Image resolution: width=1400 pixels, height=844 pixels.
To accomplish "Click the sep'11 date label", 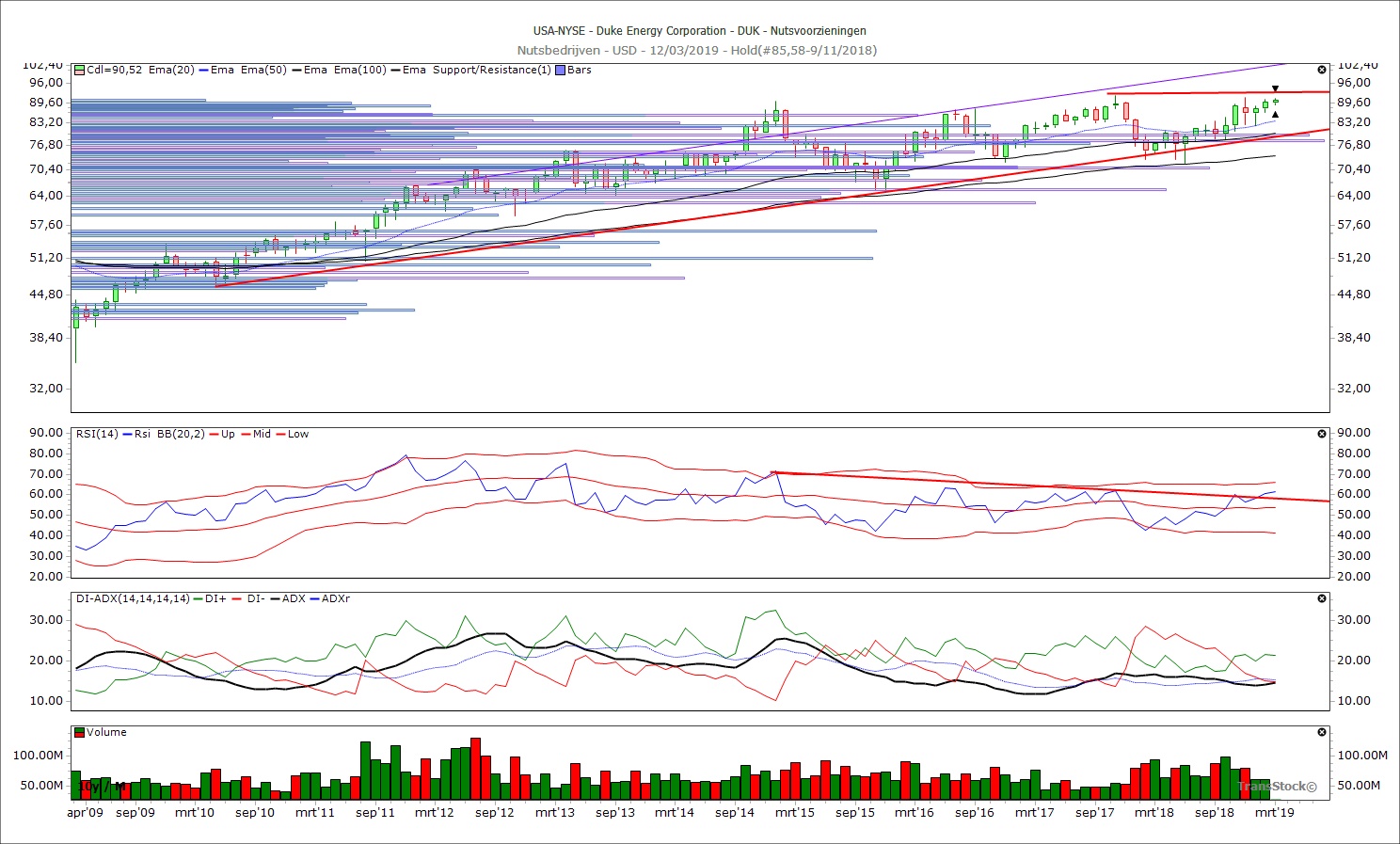I will (375, 812).
